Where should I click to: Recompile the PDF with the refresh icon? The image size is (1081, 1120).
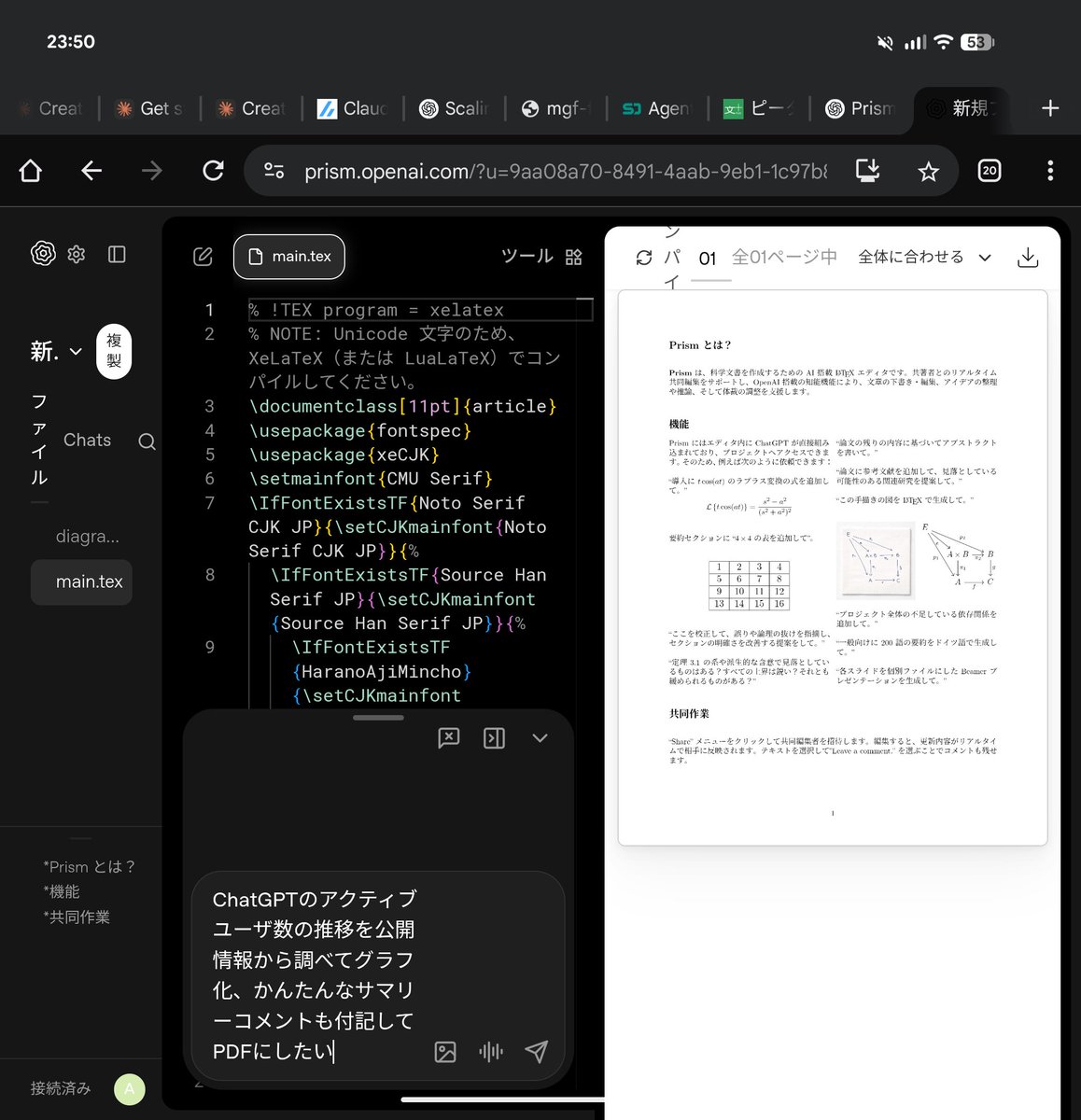point(643,257)
